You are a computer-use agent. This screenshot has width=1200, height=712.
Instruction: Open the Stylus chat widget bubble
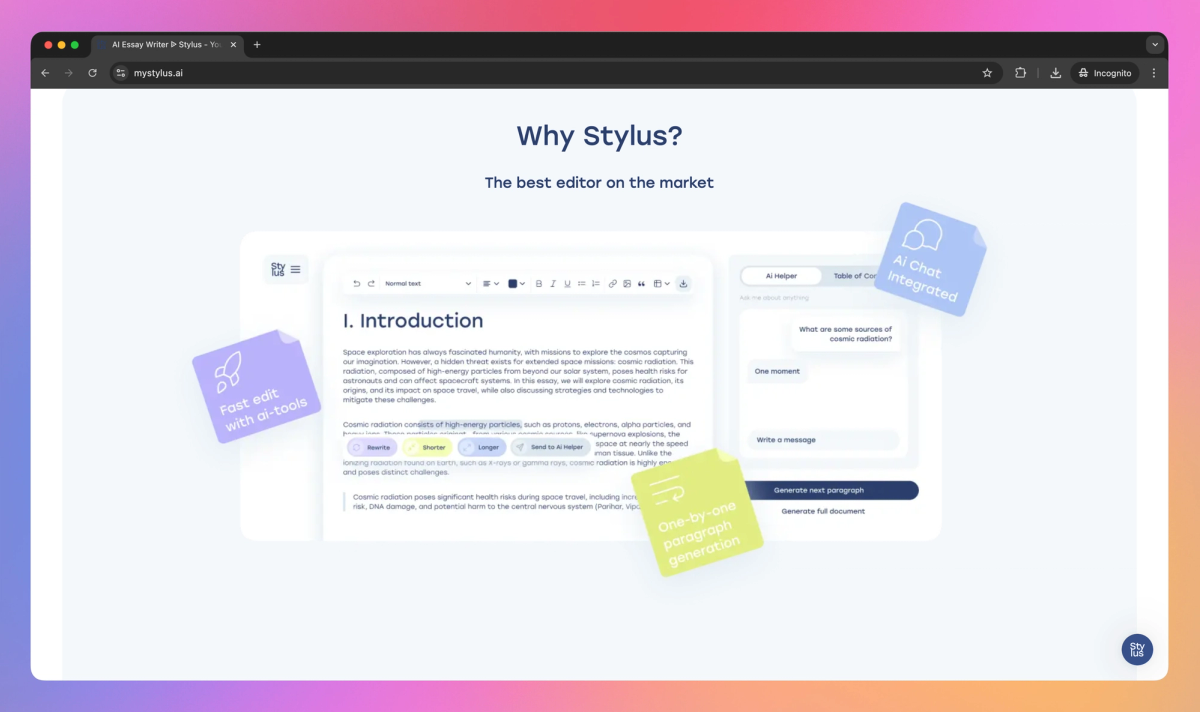click(x=1137, y=649)
